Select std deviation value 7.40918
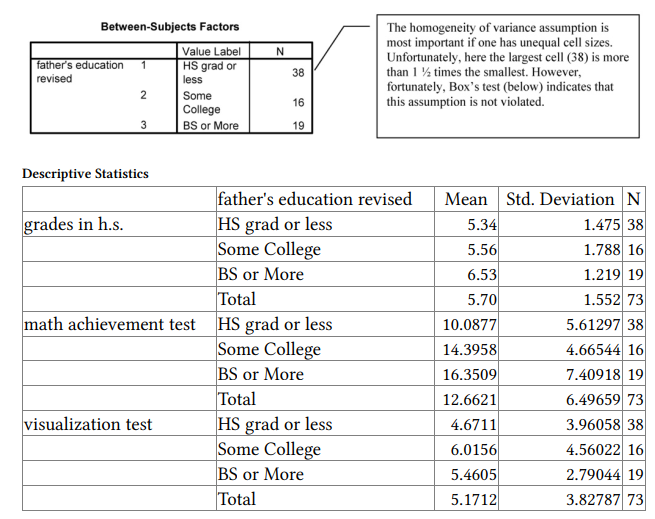This screenshot has height=519, width=655. 589,374
